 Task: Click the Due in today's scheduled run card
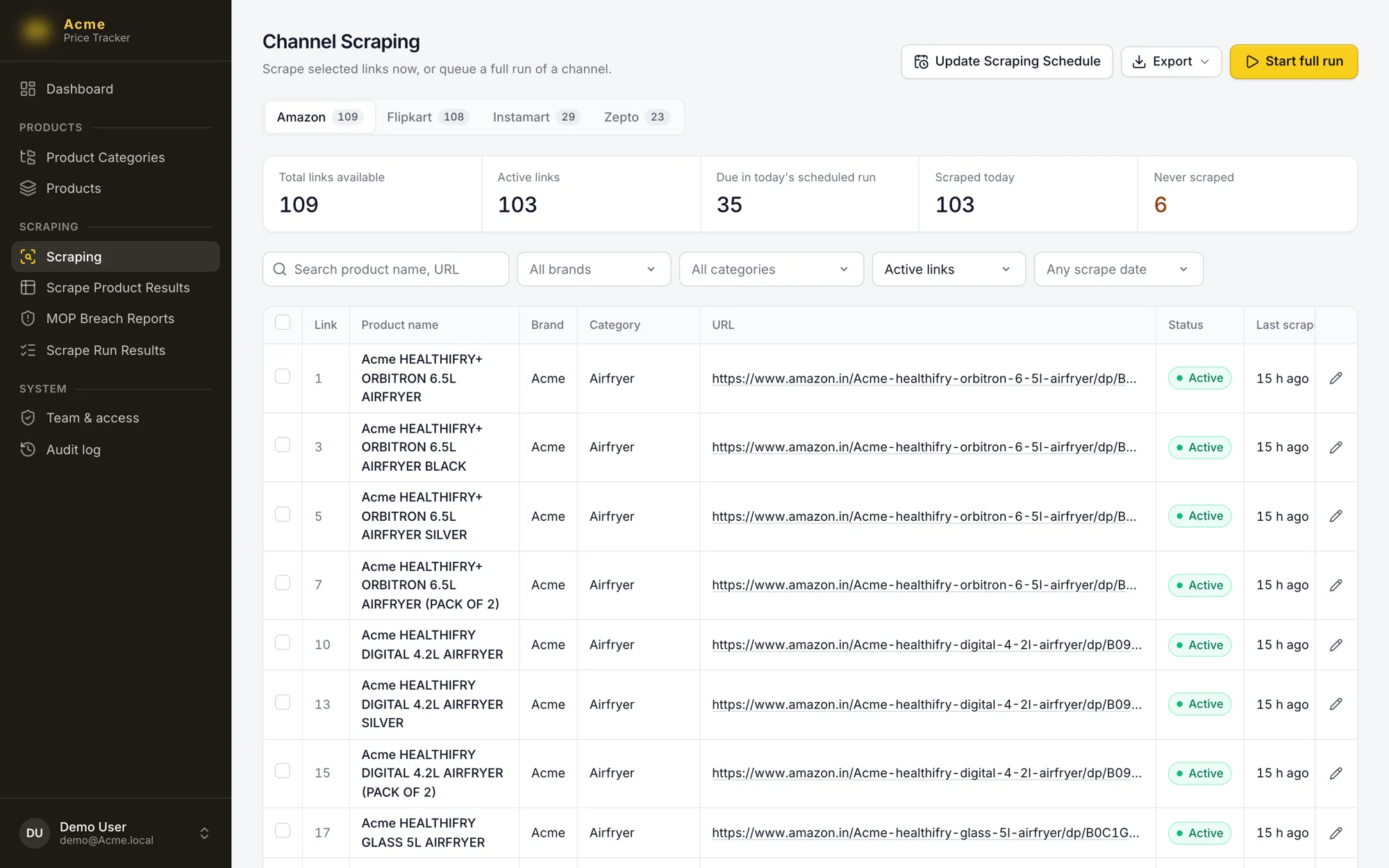pyautogui.click(x=810, y=194)
